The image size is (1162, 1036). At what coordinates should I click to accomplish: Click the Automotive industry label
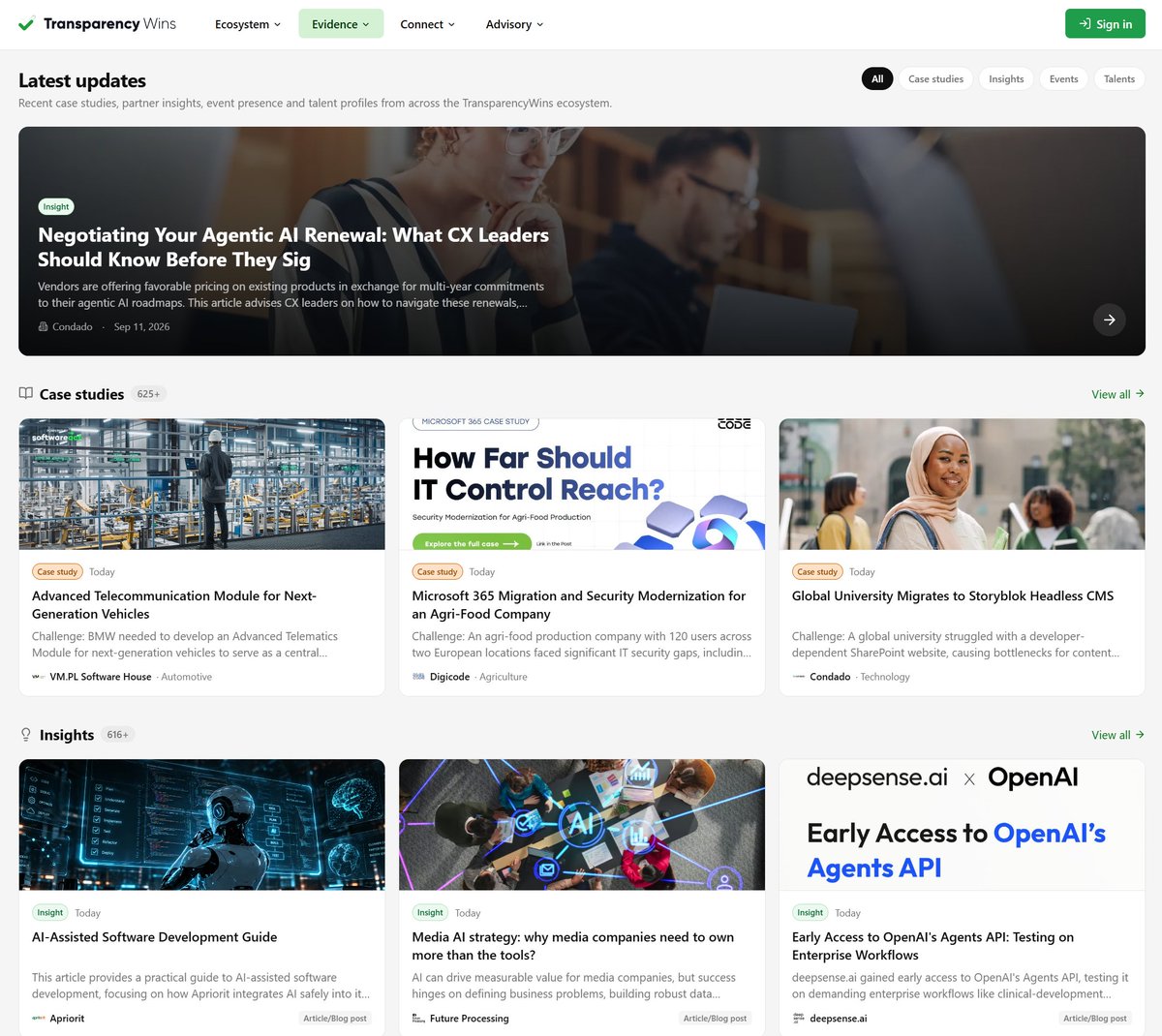click(x=187, y=677)
